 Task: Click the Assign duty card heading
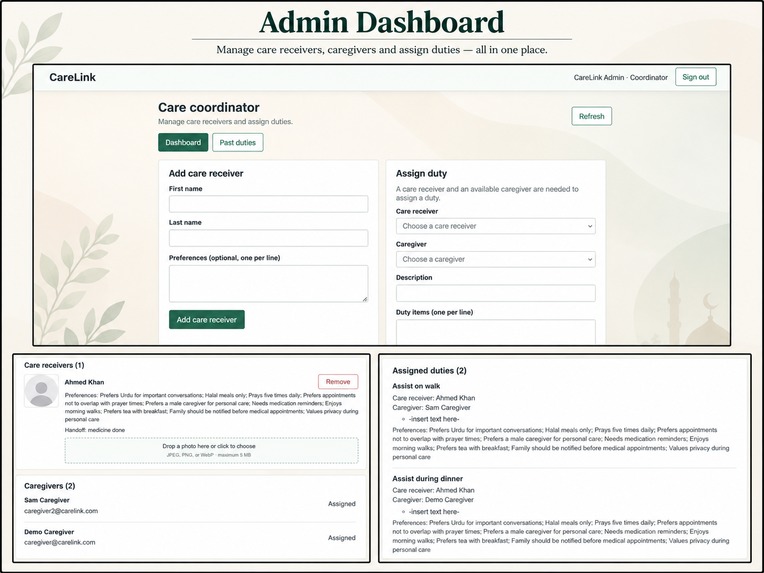(x=421, y=173)
